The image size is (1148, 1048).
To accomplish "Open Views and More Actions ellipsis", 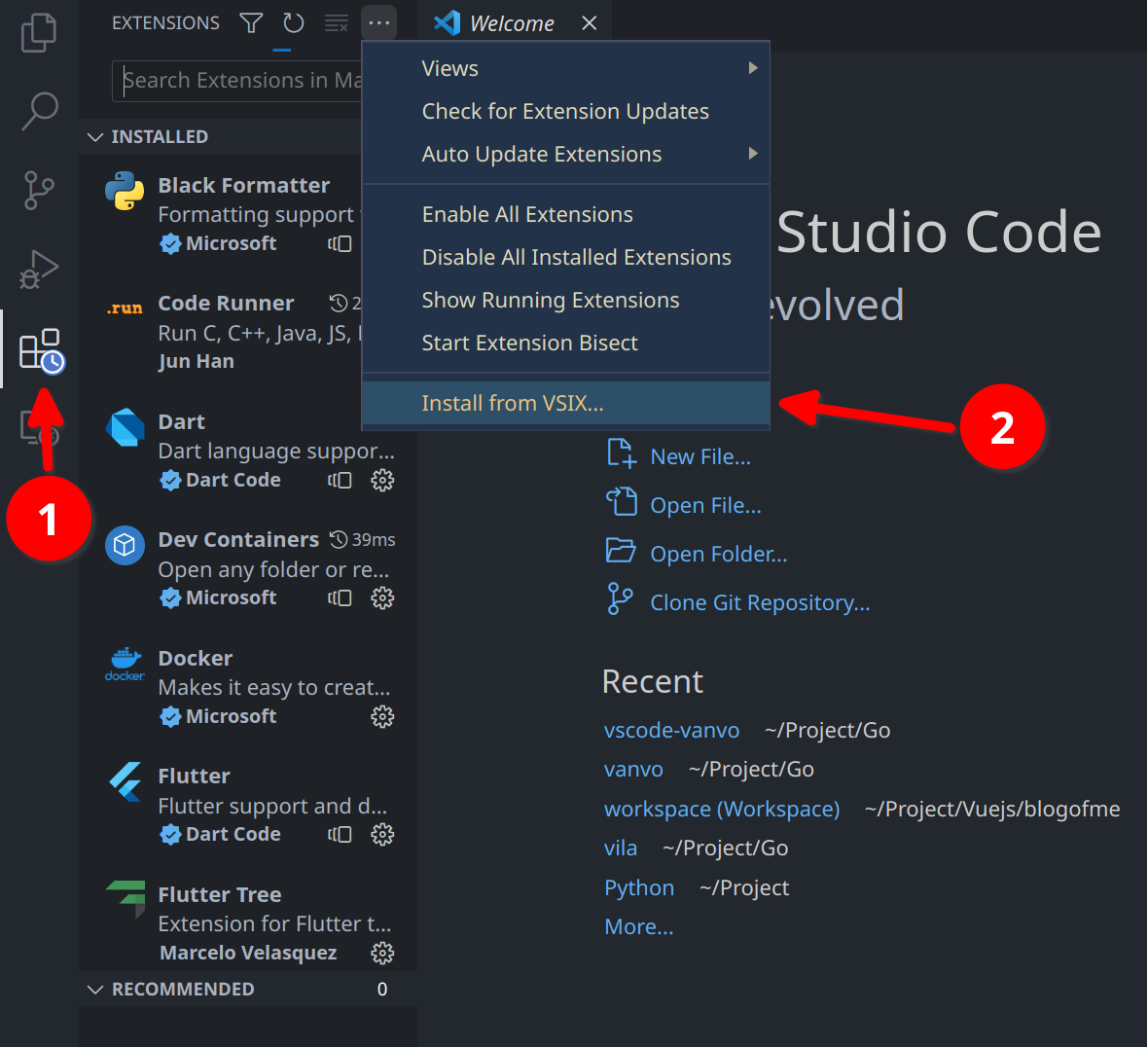I will (379, 22).
